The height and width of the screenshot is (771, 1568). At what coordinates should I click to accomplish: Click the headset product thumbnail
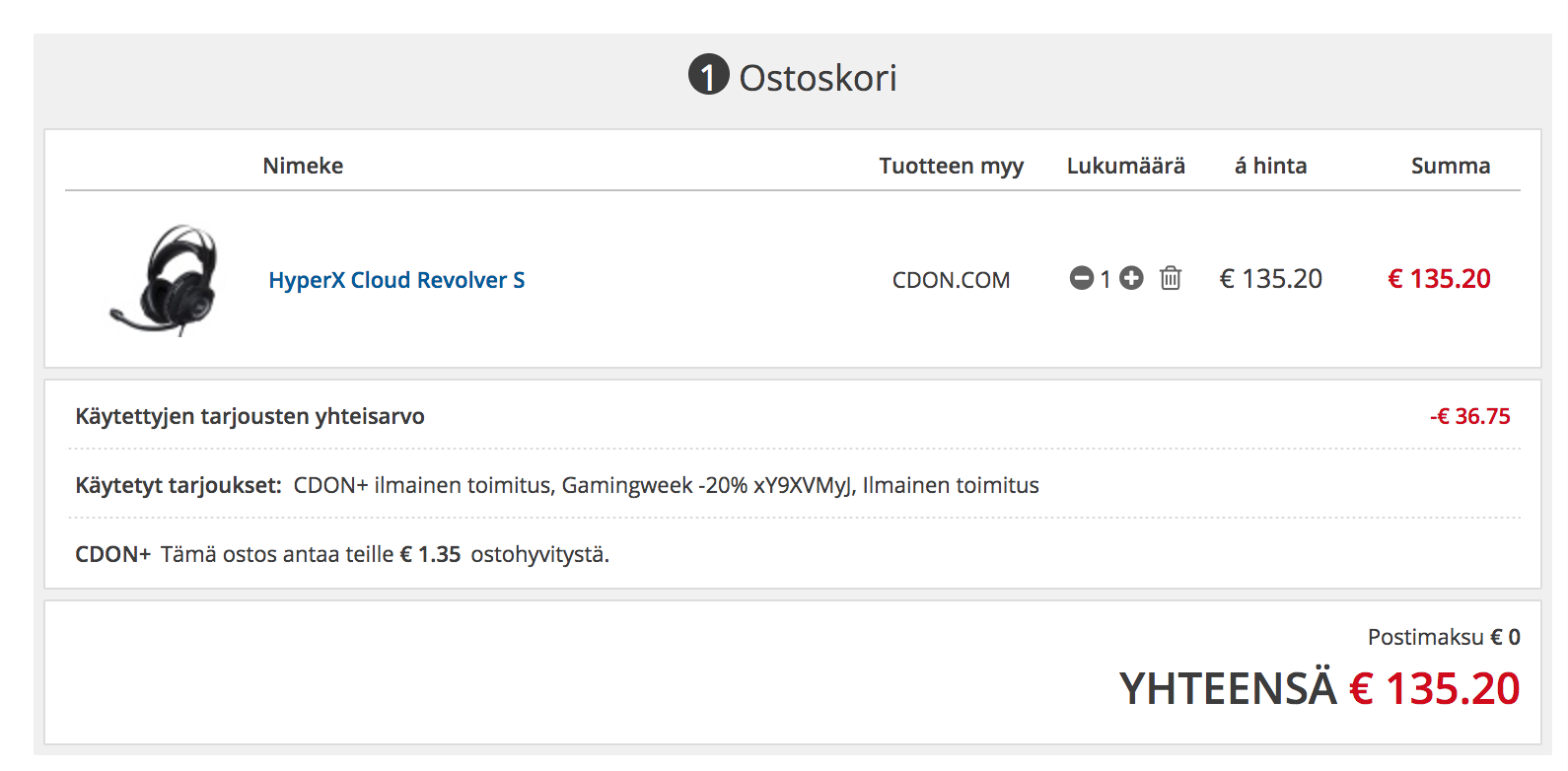165,280
